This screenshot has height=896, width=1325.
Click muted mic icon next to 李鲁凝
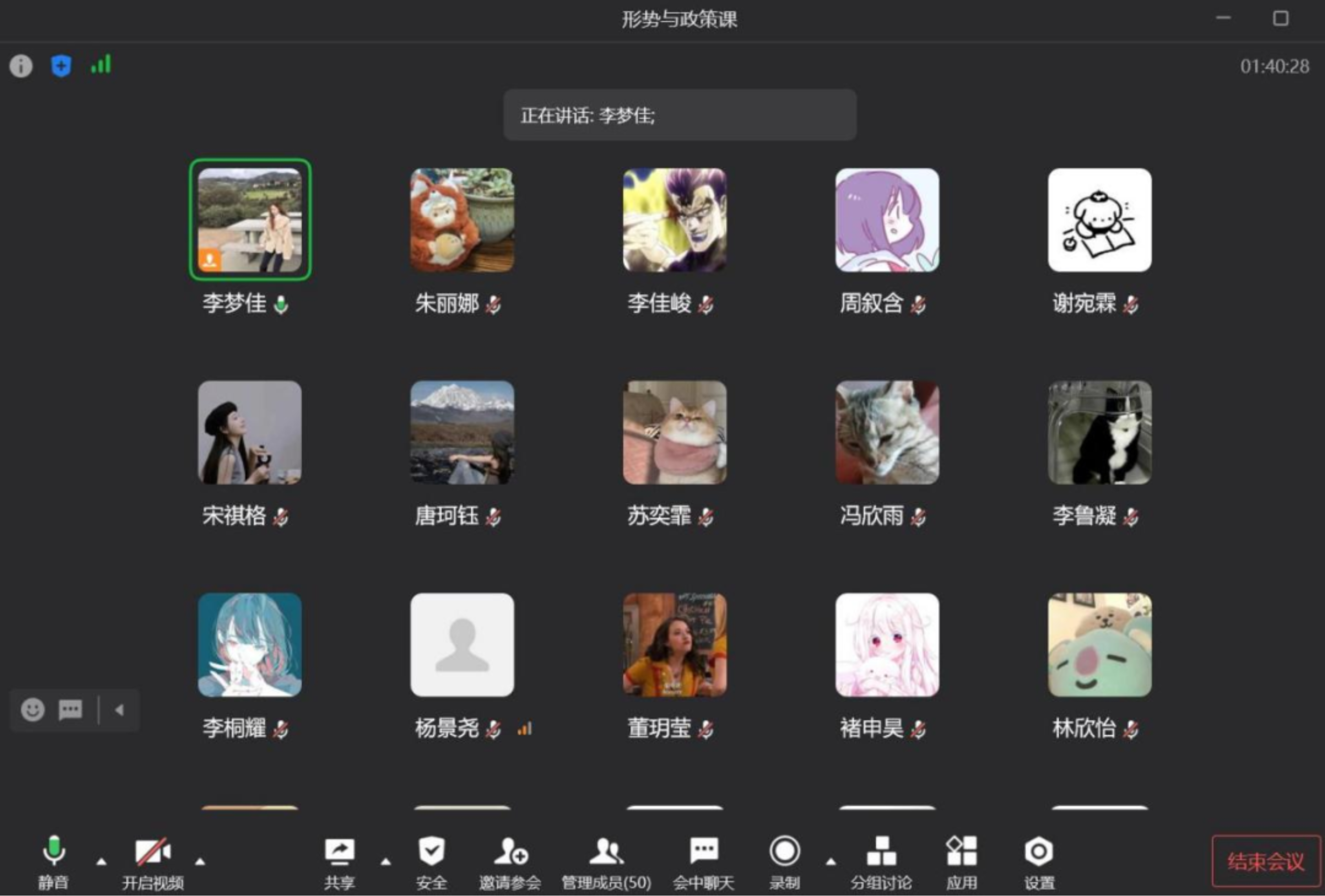[x=1131, y=517]
